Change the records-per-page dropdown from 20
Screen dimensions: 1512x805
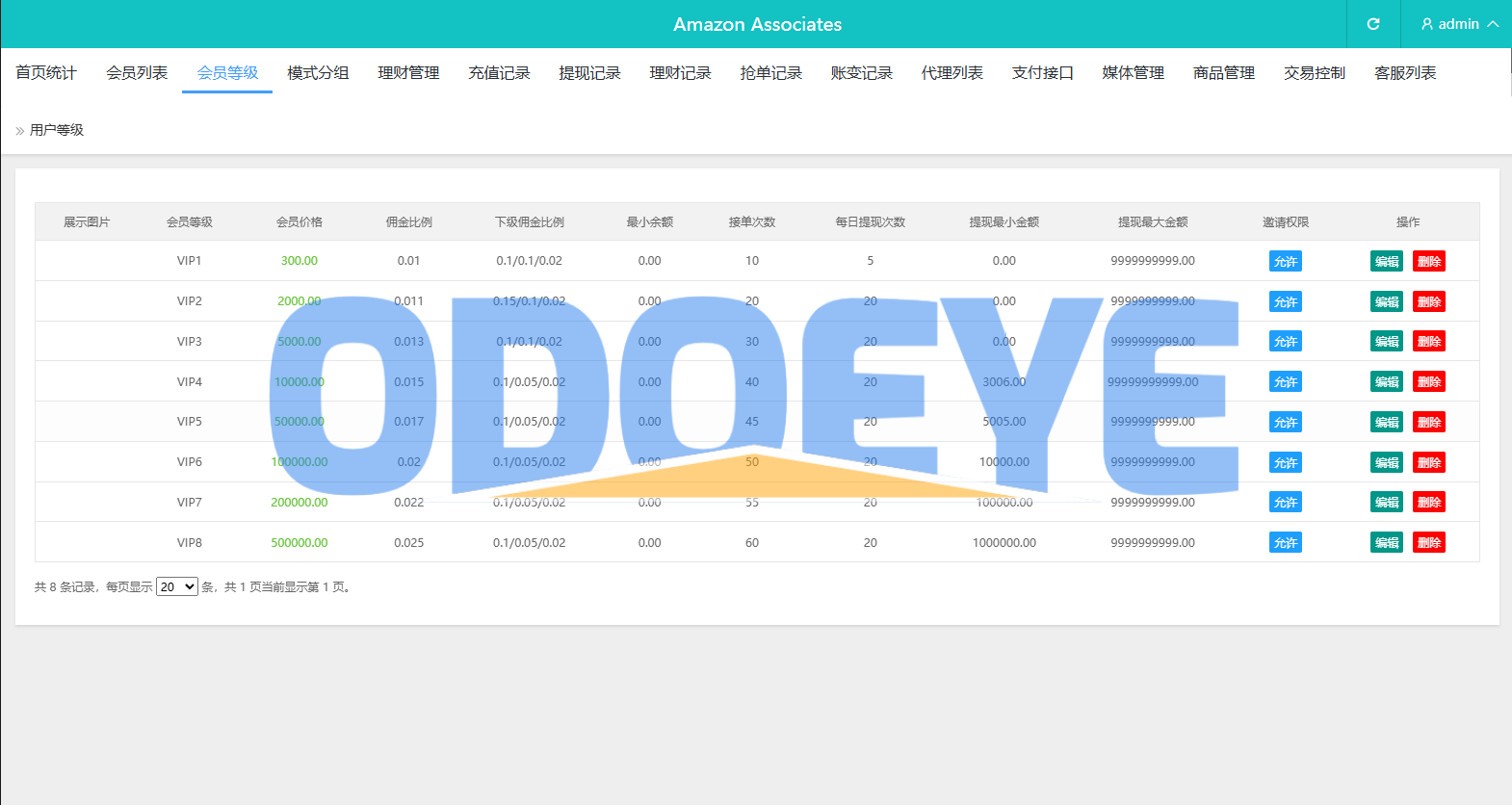177,586
